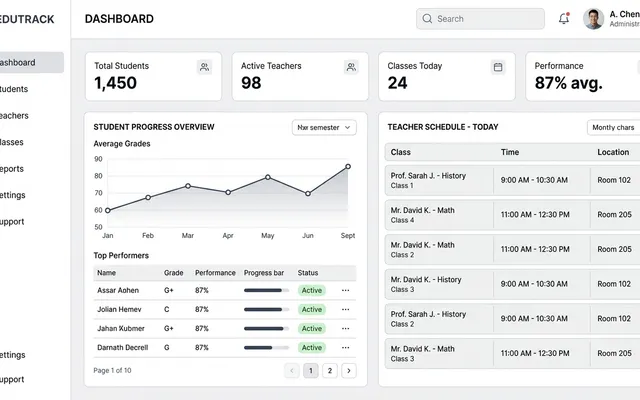Open more options for Assar Aohen
Viewport: 640px width, 400px height.
click(345, 290)
